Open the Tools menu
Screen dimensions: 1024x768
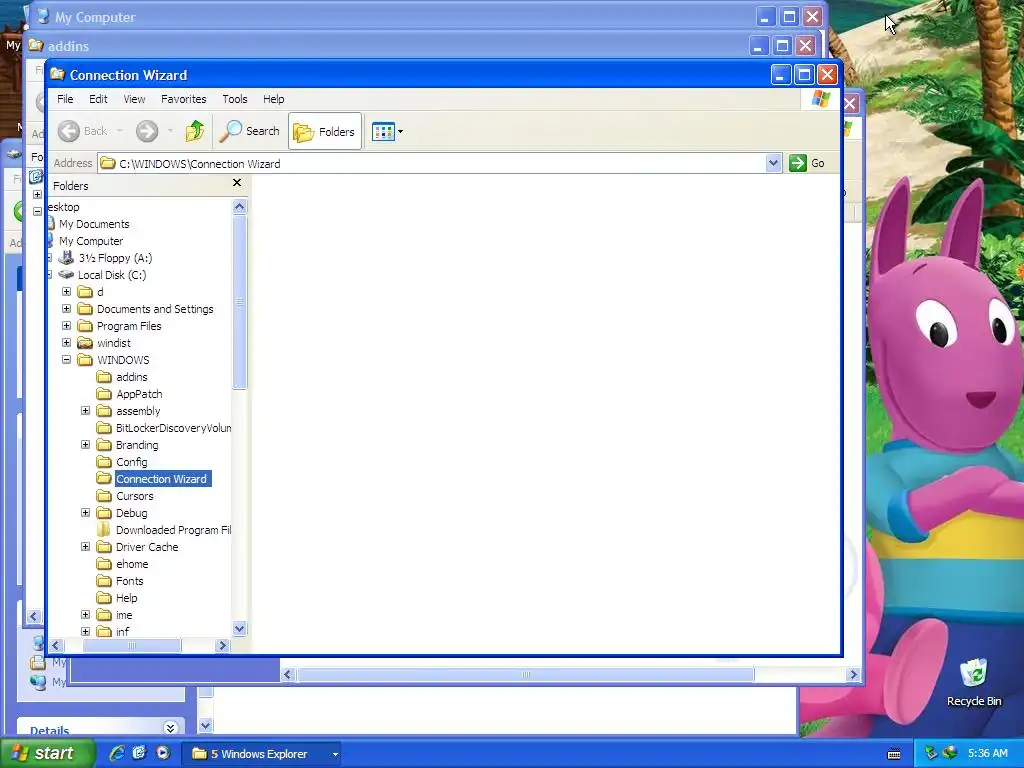click(x=234, y=99)
